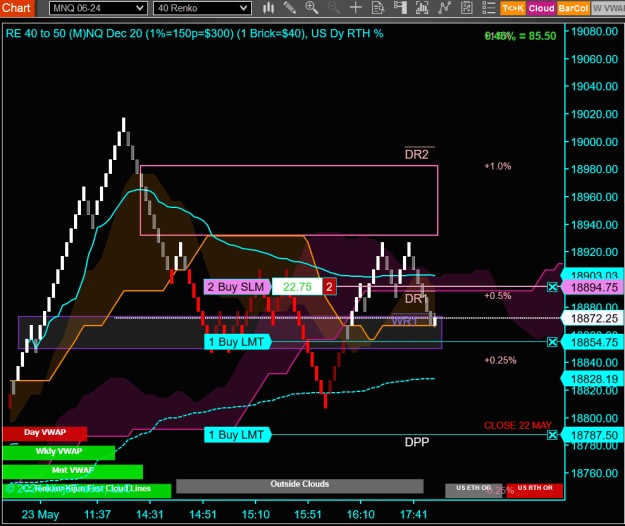The height and width of the screenshot is (526, 625).
Task: Toggle the Outside Clouds button
Action: click(x=299, y=486)
